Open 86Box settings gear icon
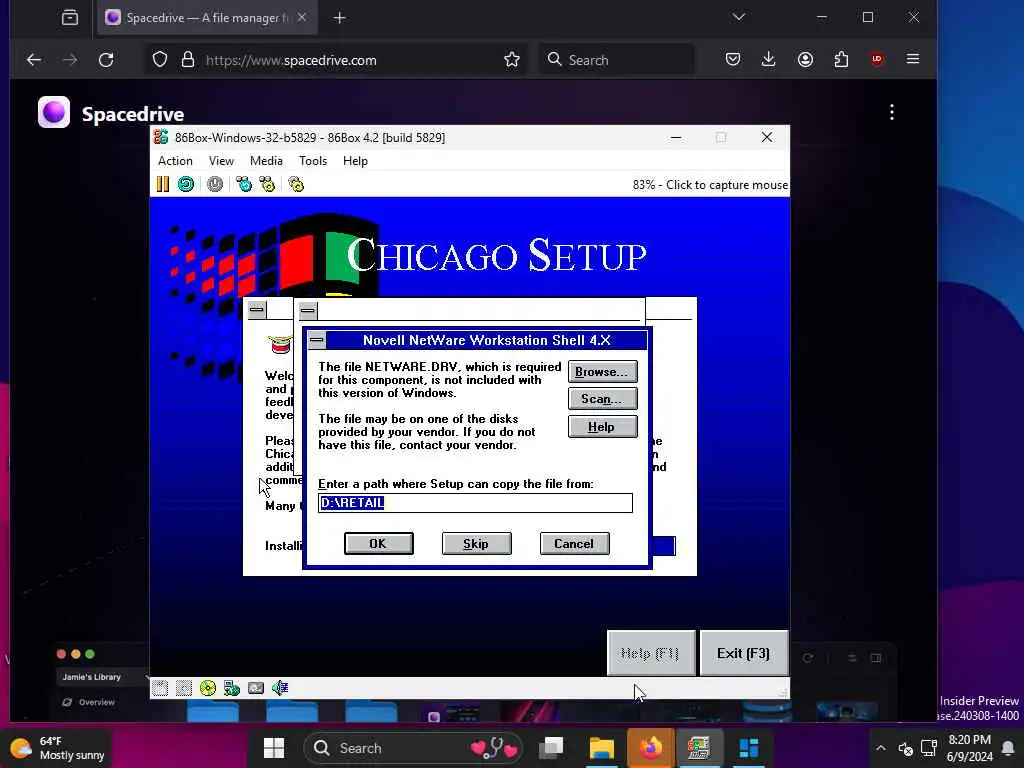This screenshot has width=1024, height=768. (x=296, y=185)
